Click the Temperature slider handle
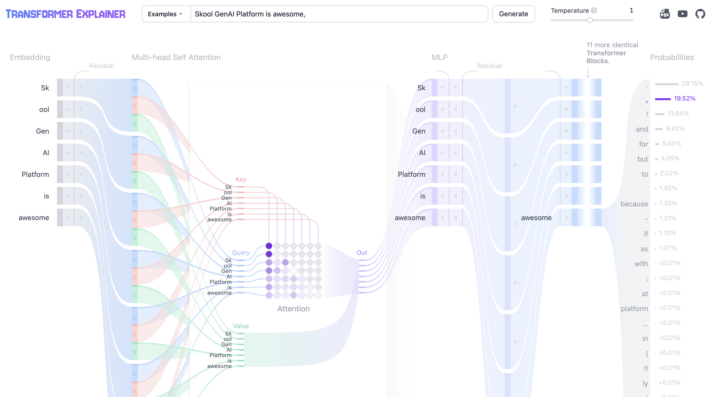This screenshot has height=397, width=720. tap(590, 20)
